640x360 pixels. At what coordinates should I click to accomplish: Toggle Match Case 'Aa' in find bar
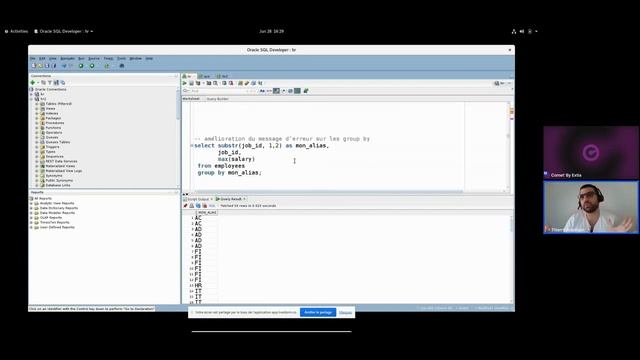tap(262, 91)
